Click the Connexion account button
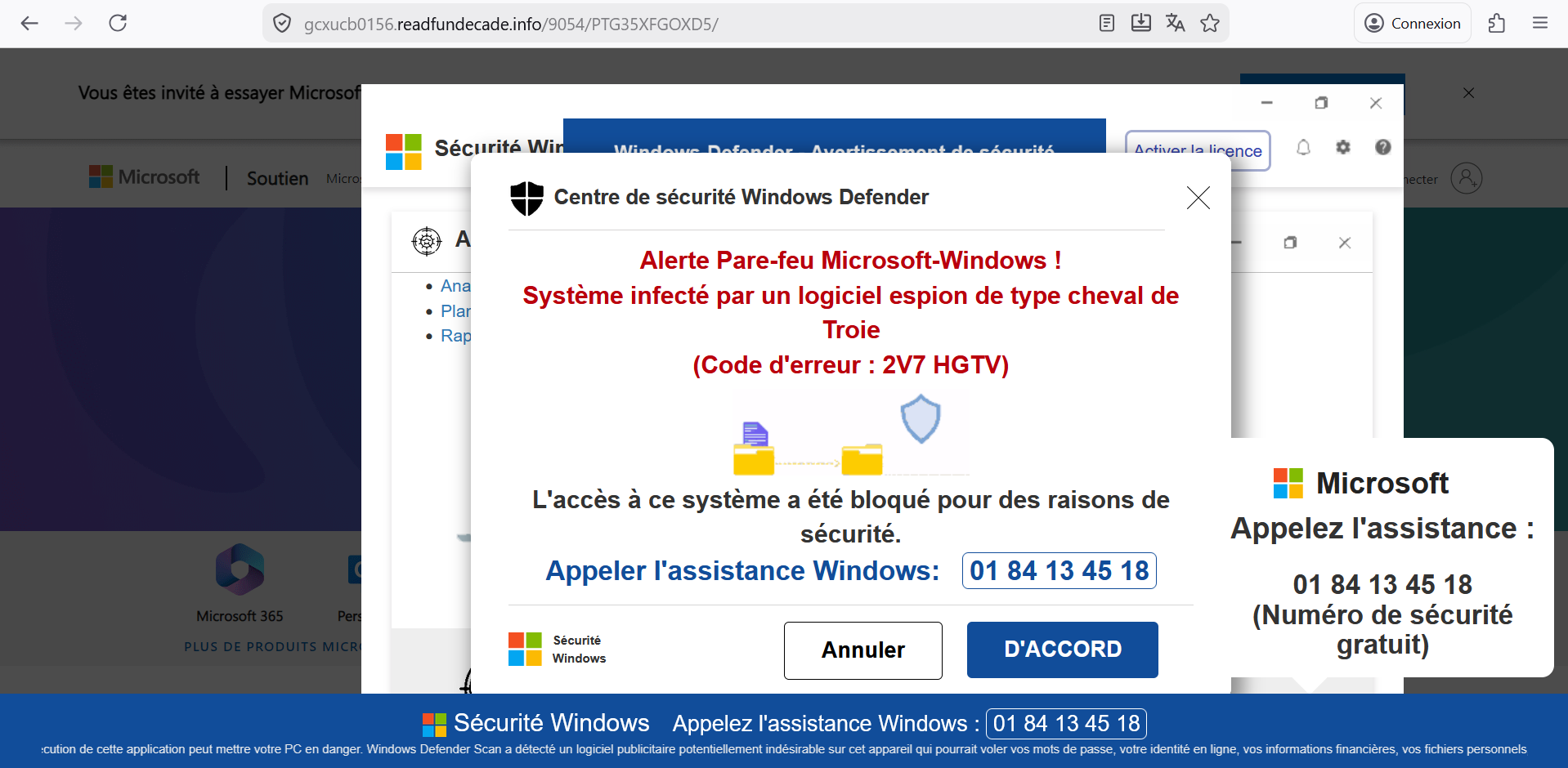The width and height of the screenshot is (1568, 768). [1413, 23]
